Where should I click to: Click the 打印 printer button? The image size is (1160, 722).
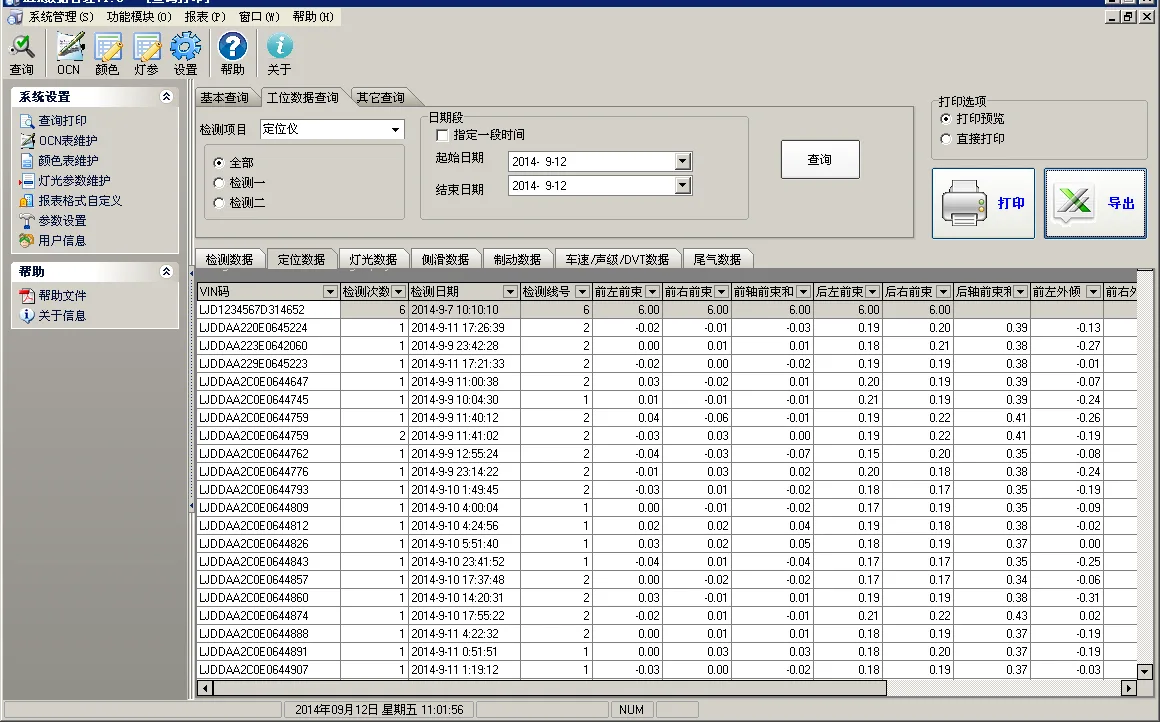point(983,203)
